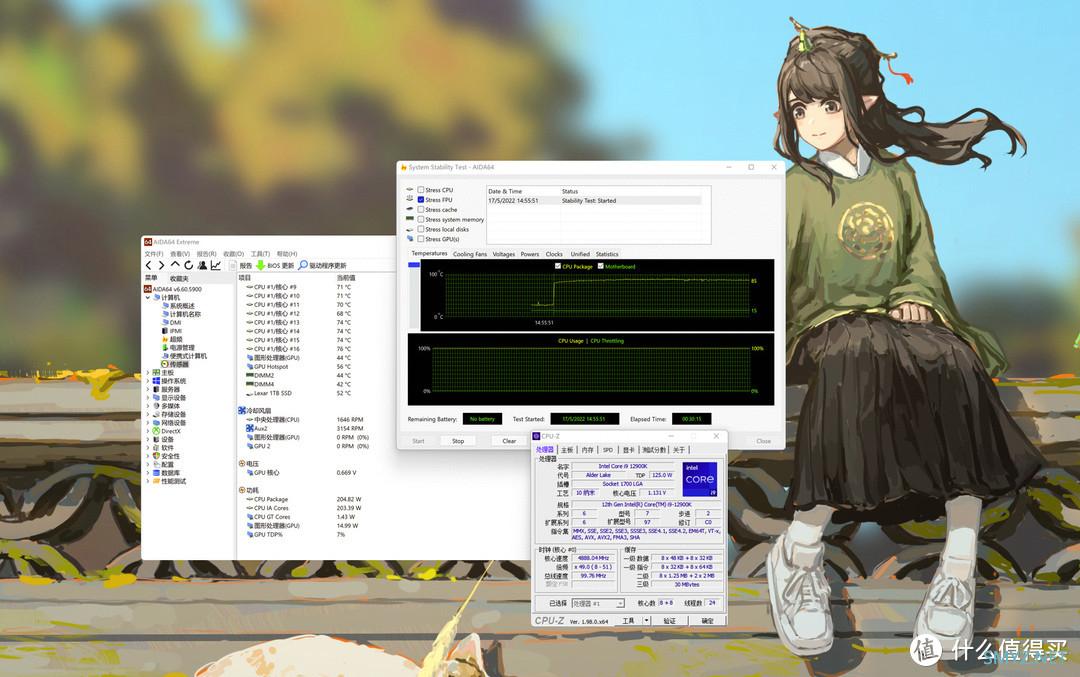Screen dimensions: 1080x677
Task: Select the Lexar 1TB SSD temperature row
Action: point(299,393)
